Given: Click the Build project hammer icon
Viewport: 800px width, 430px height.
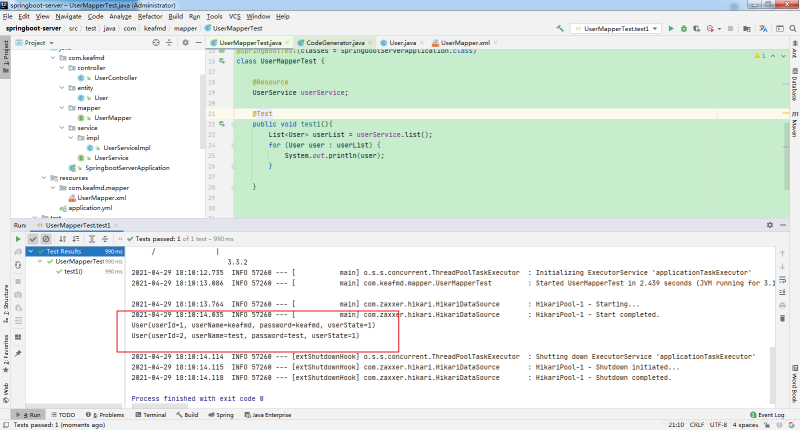Looking at the screenshot, I should [x=558, y=29].
